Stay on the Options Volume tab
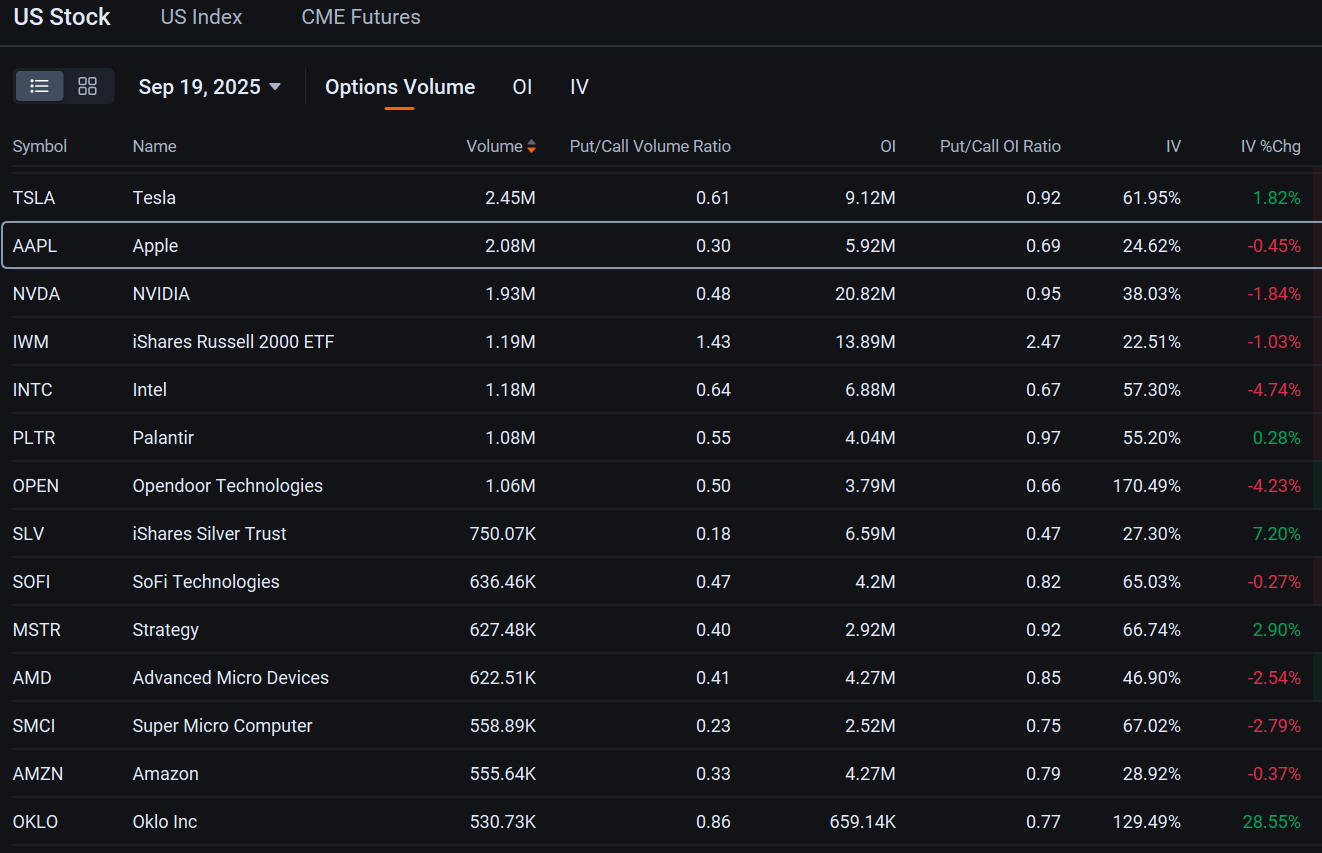 click(399, 87)
